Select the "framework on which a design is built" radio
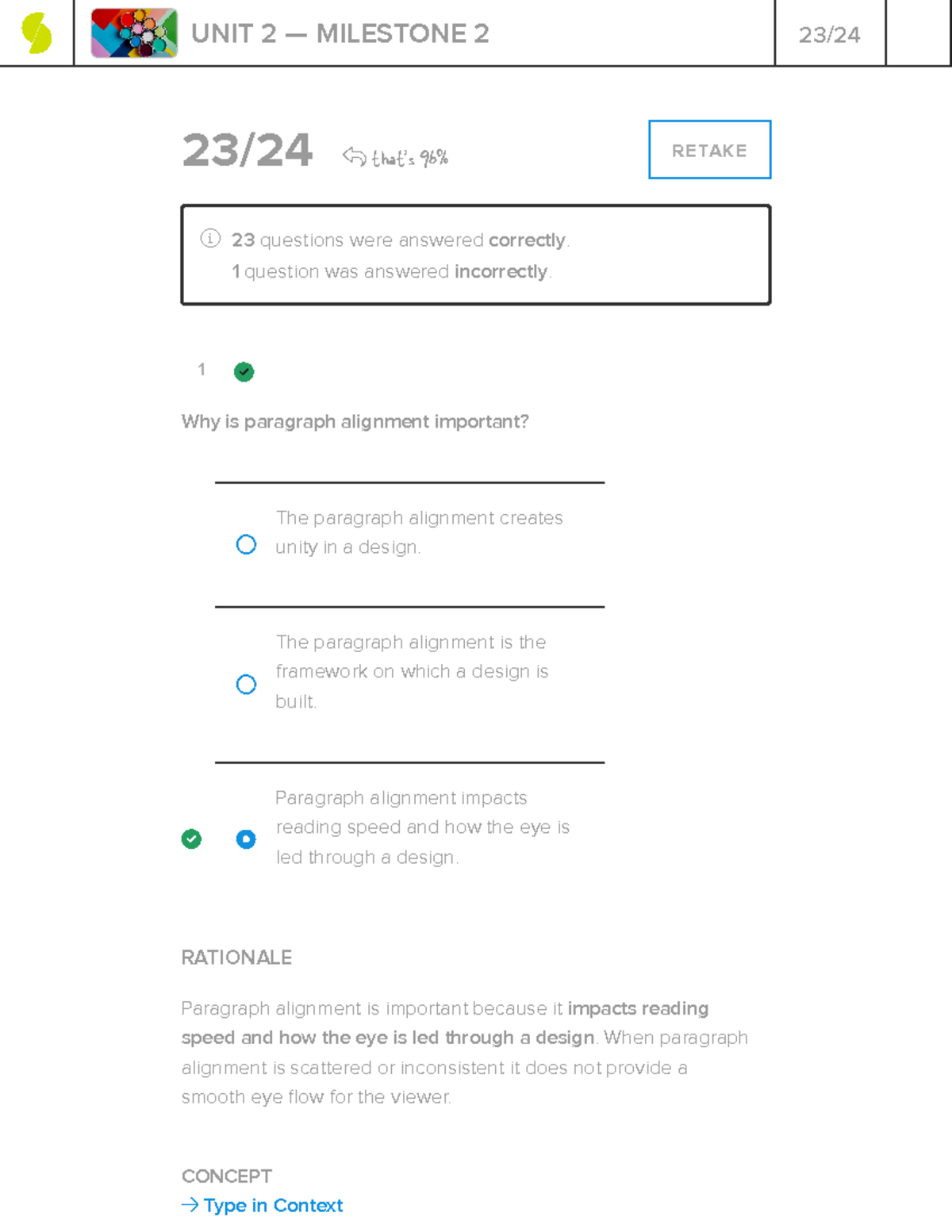952x1232 pixels. tap(246, 684)
